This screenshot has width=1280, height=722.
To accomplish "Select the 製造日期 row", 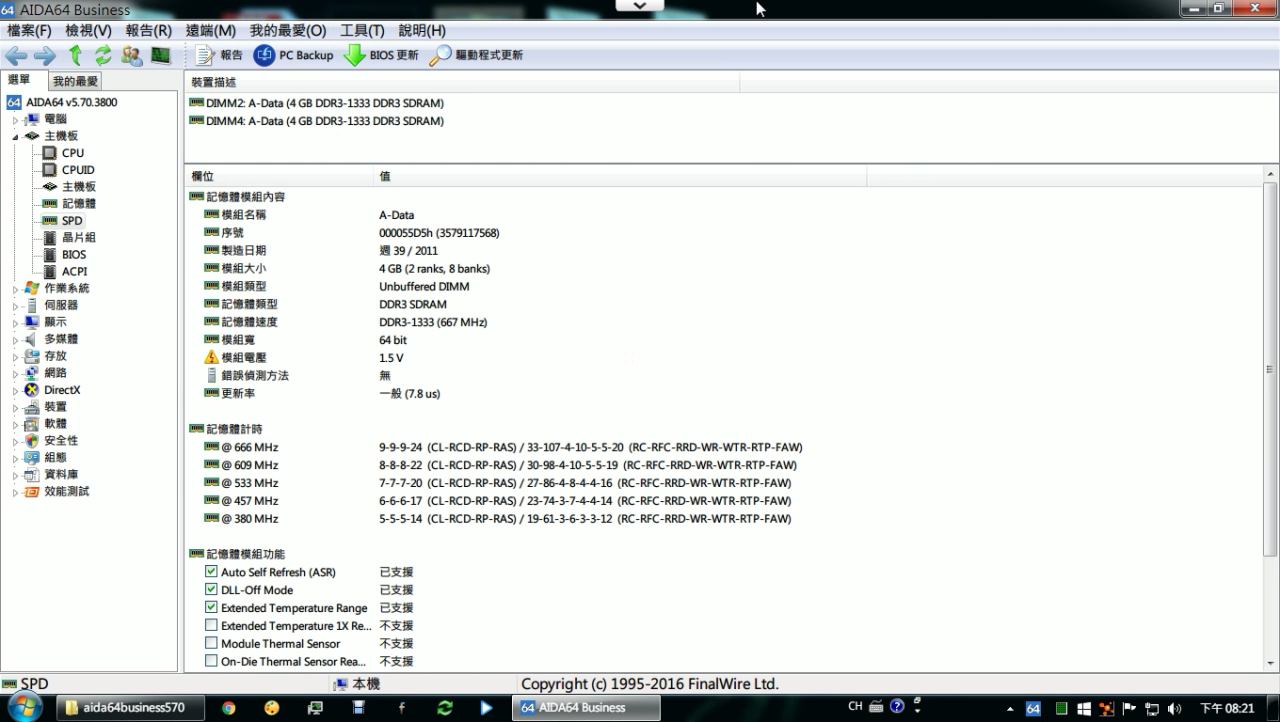I will [322, 251].
